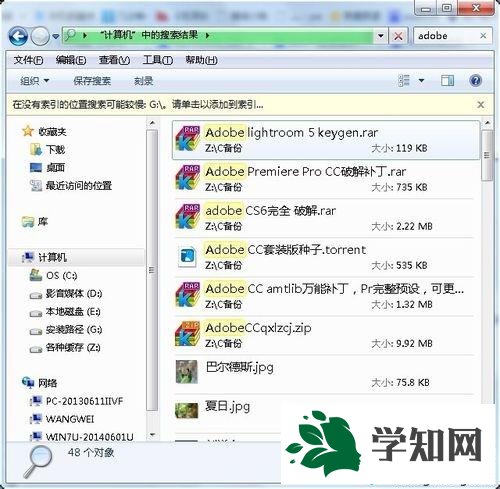Click the navigation pane scroll up arrow
This screenshot has height=489, width=500.
coord(152,123)
